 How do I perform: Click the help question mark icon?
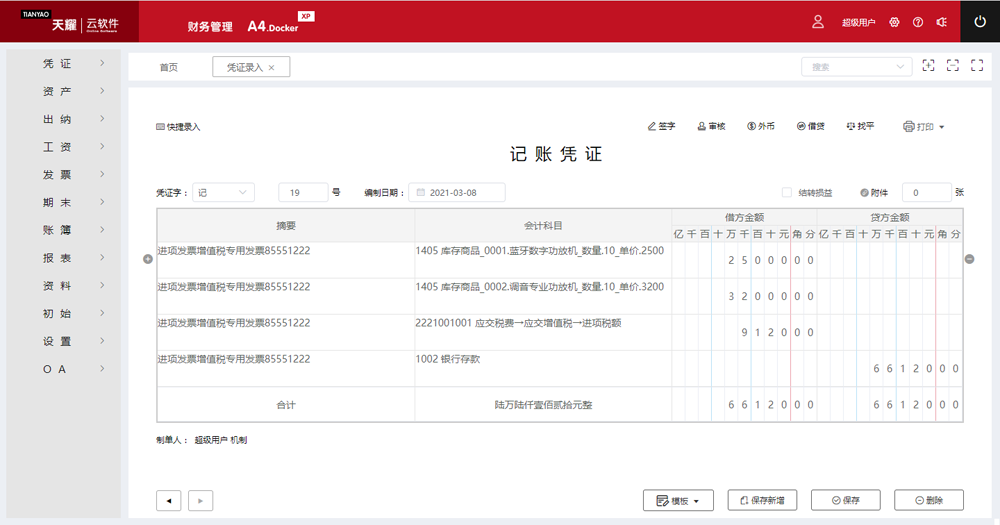click(918, 22)
